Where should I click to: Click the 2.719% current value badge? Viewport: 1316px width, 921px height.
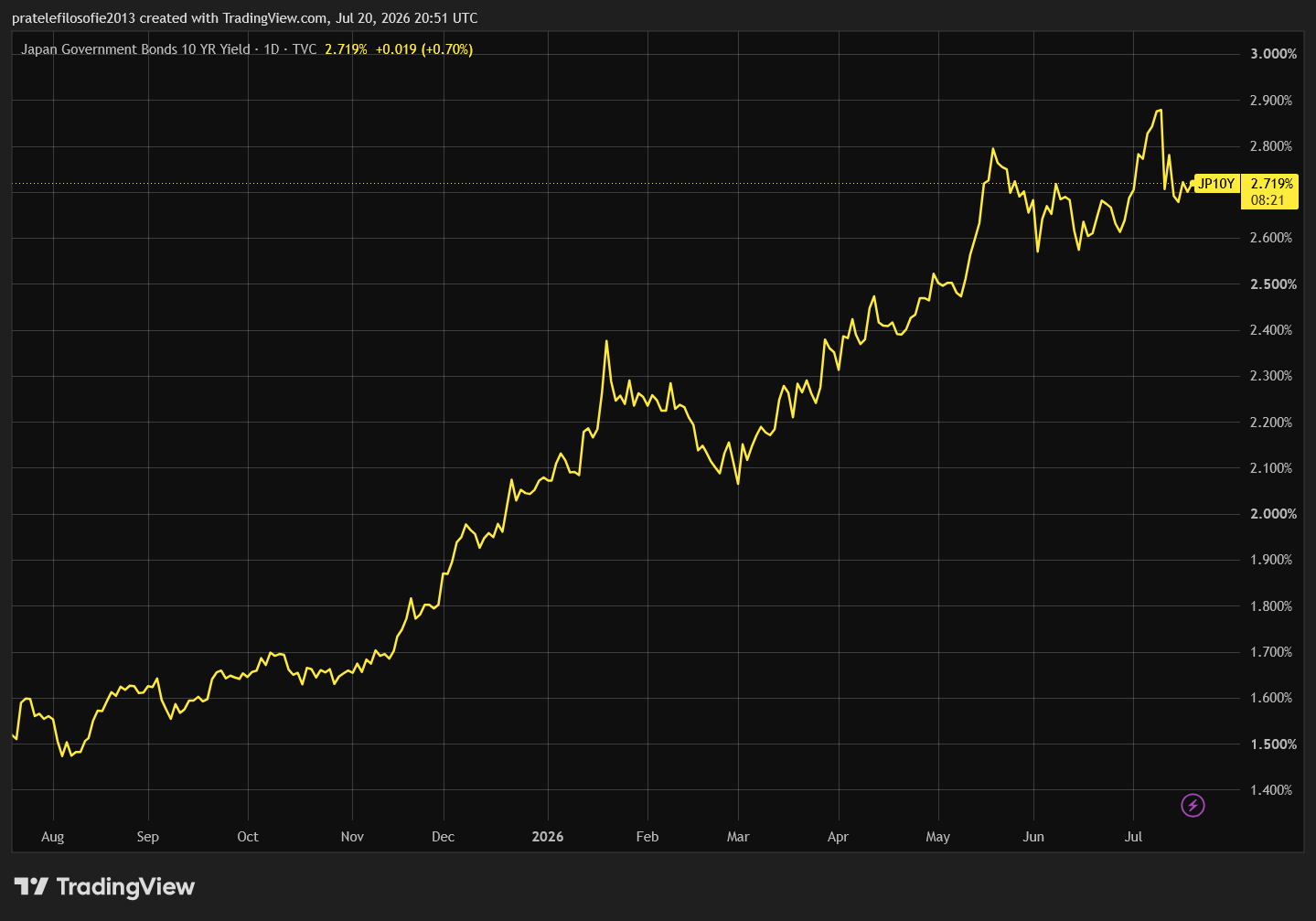(1271, 184)
